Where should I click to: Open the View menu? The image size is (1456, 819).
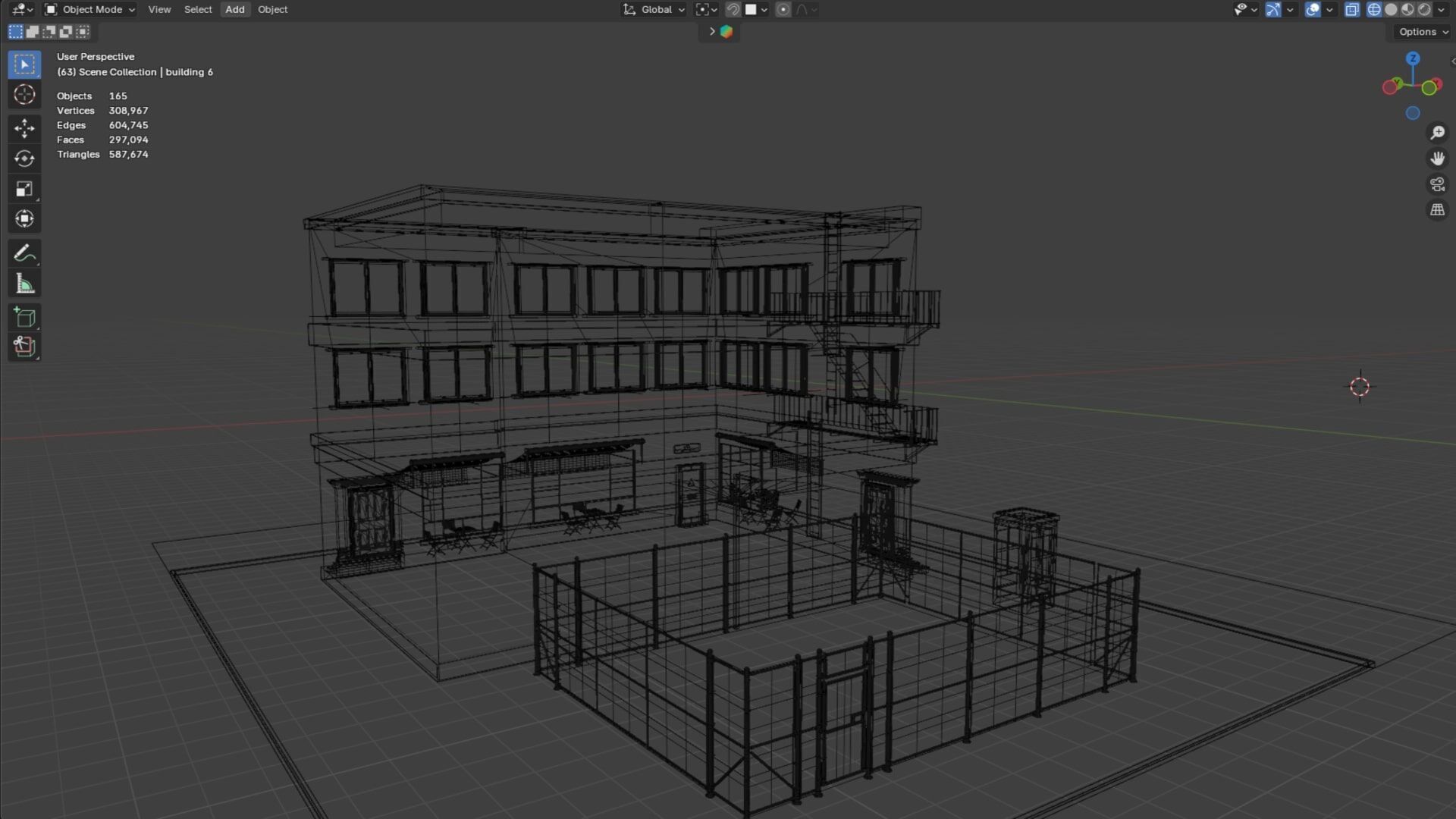tap(159, 10)
